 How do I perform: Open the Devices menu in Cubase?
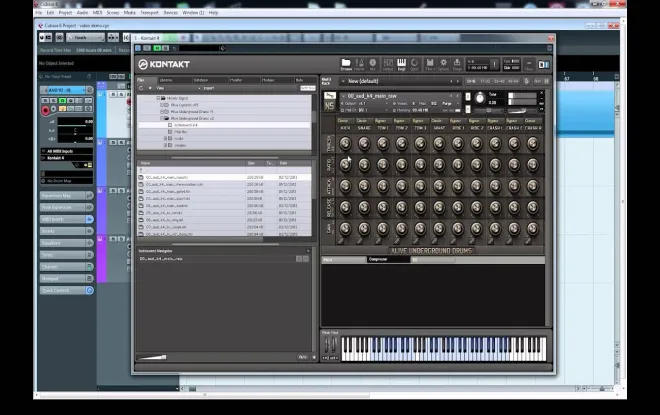tap(170, 13)
